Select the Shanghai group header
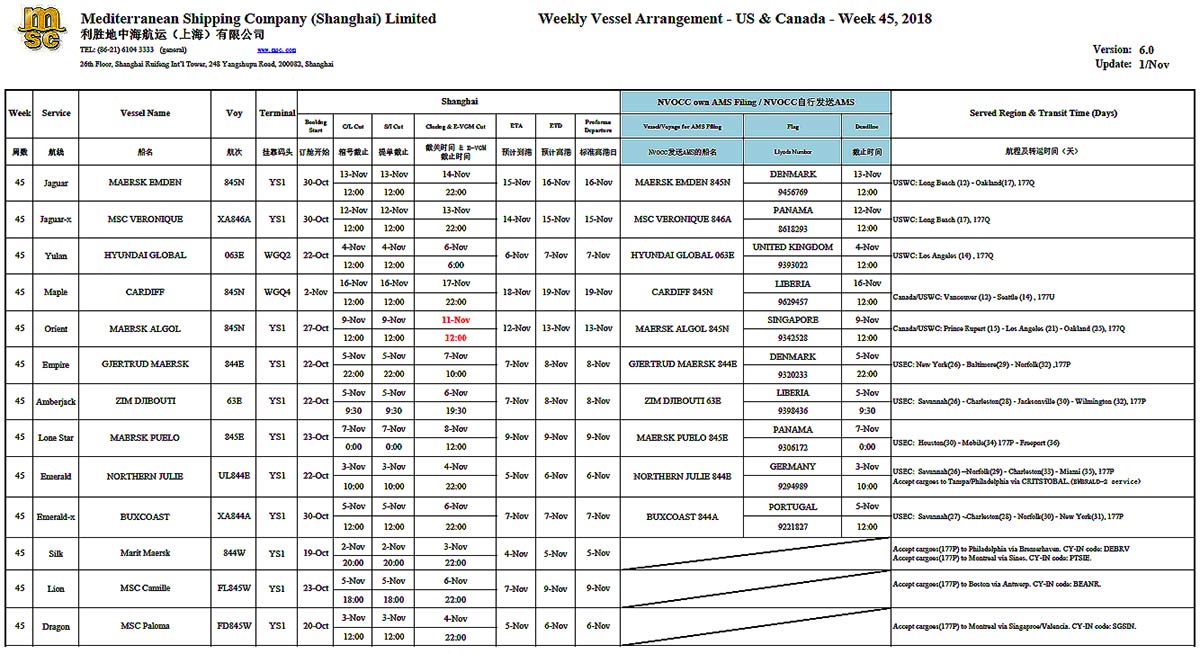Viewport: 1200px width, 654px height. [x=459, y=102]
